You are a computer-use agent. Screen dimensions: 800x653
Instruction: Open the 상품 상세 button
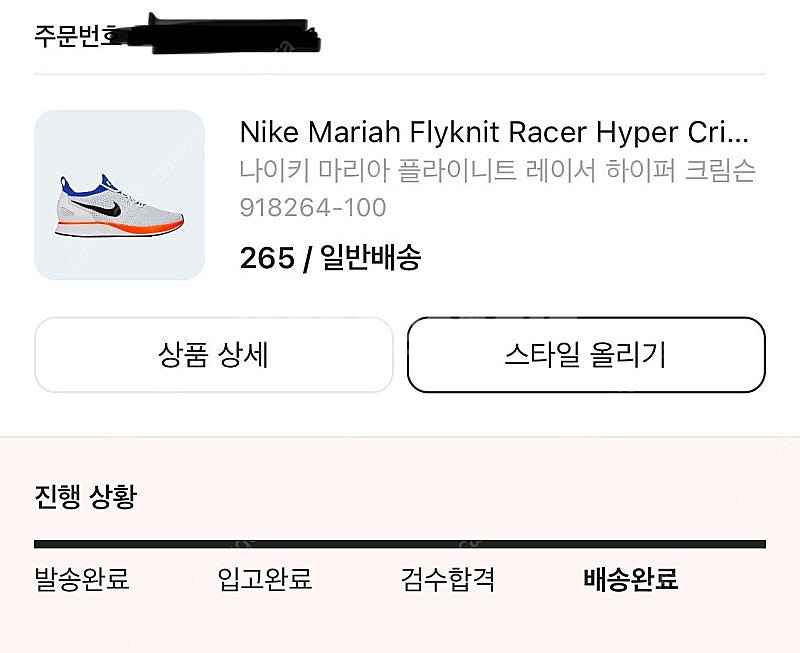point(214,355)
